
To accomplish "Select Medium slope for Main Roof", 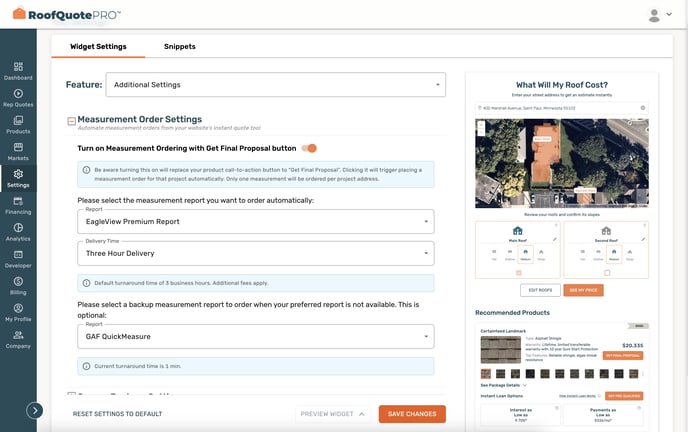I will coord(526,254).
